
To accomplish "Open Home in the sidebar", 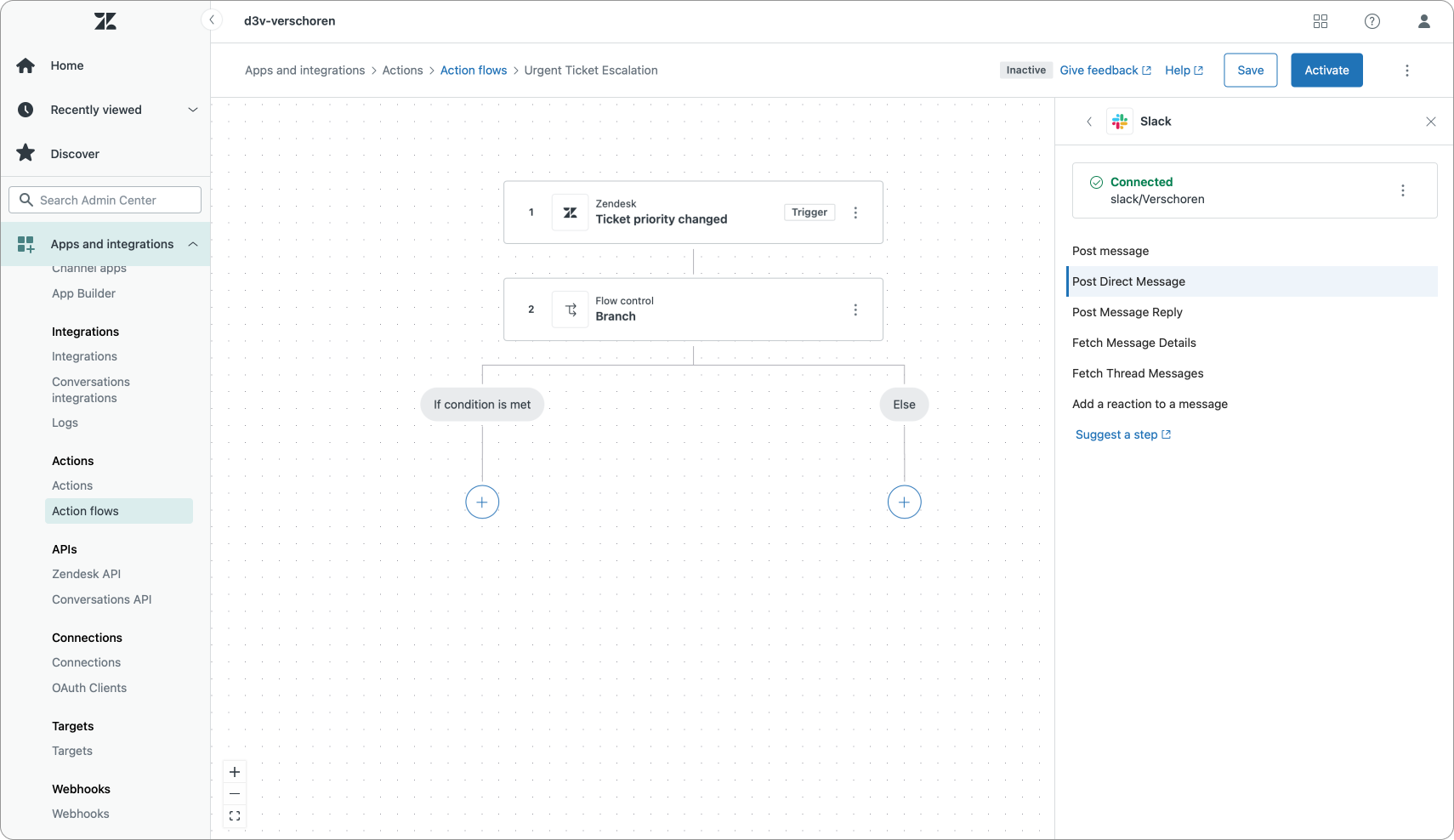I will coord(67,65).
